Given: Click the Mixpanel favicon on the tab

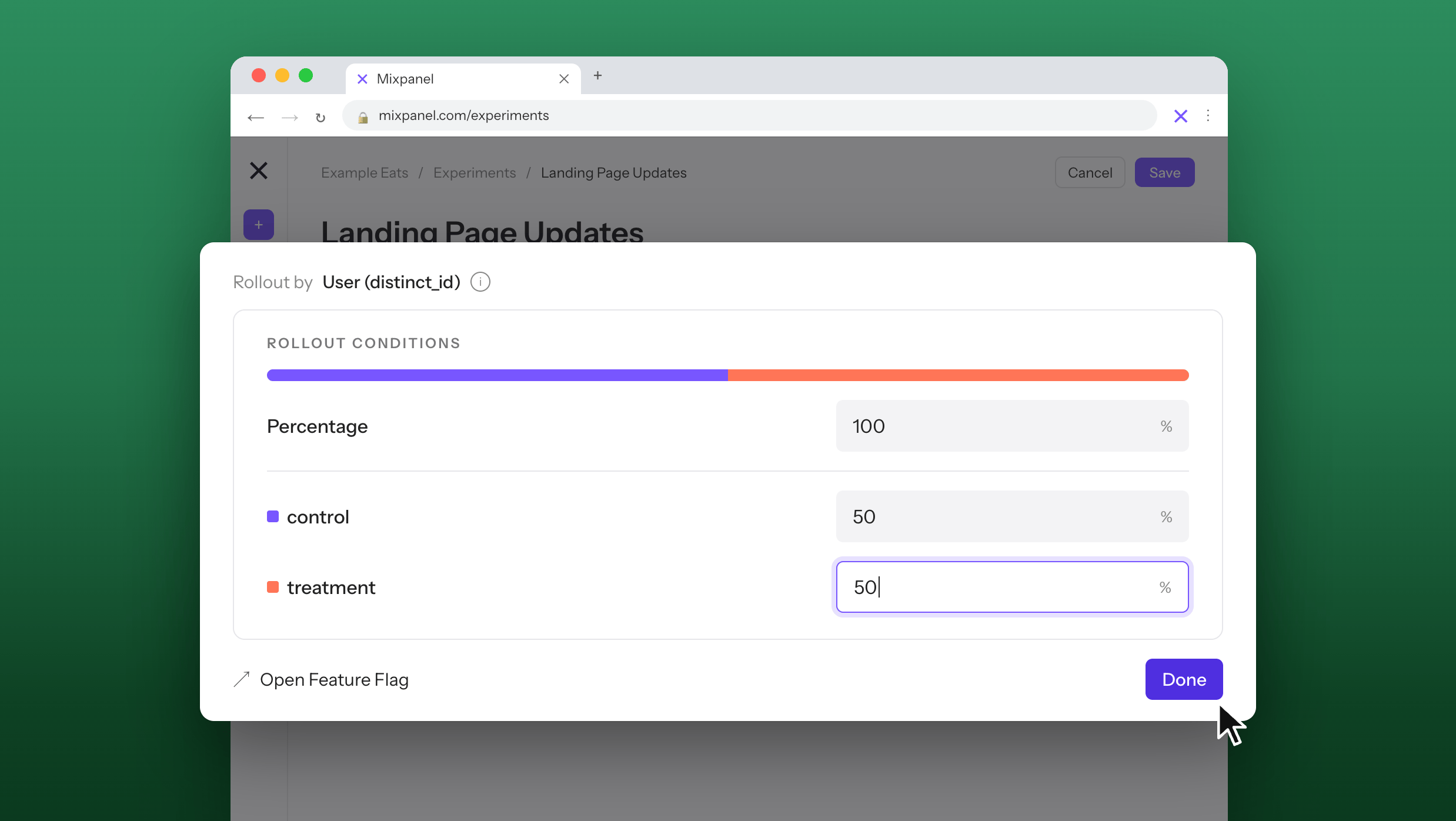Looking at the screenshot, I should (363, 79).
